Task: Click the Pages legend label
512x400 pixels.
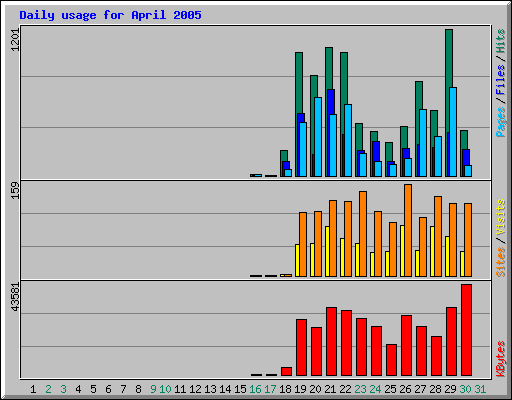Action: pyautogui.click(x=500, y=122)
